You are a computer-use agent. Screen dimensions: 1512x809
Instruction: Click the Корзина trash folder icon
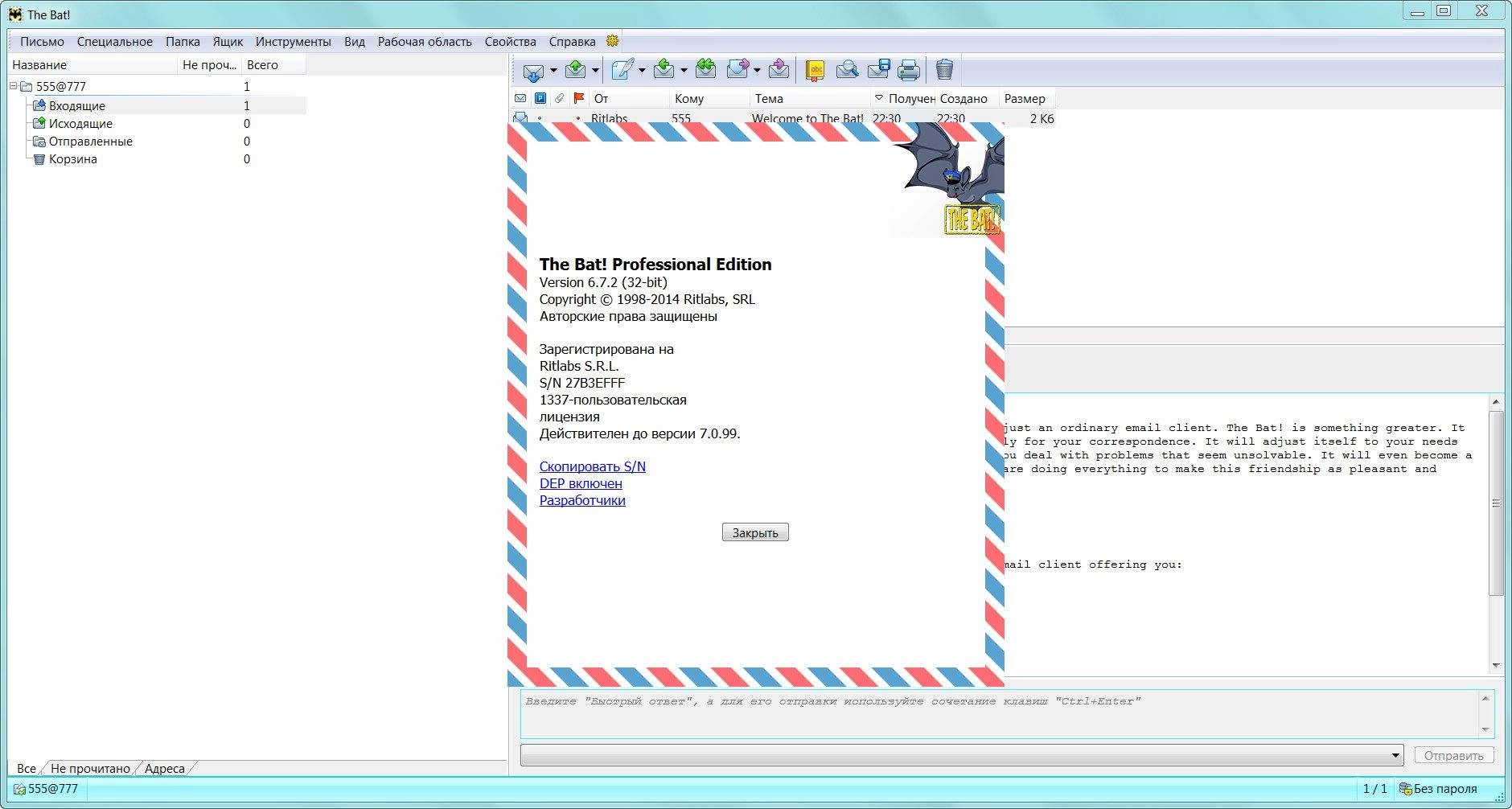pyautogui.click(x=39, y=159)
